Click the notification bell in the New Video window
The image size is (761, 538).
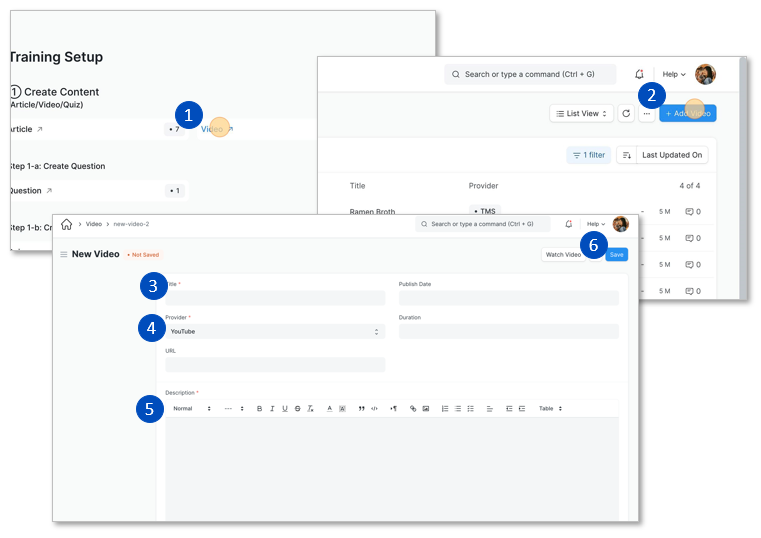point(569,225)
